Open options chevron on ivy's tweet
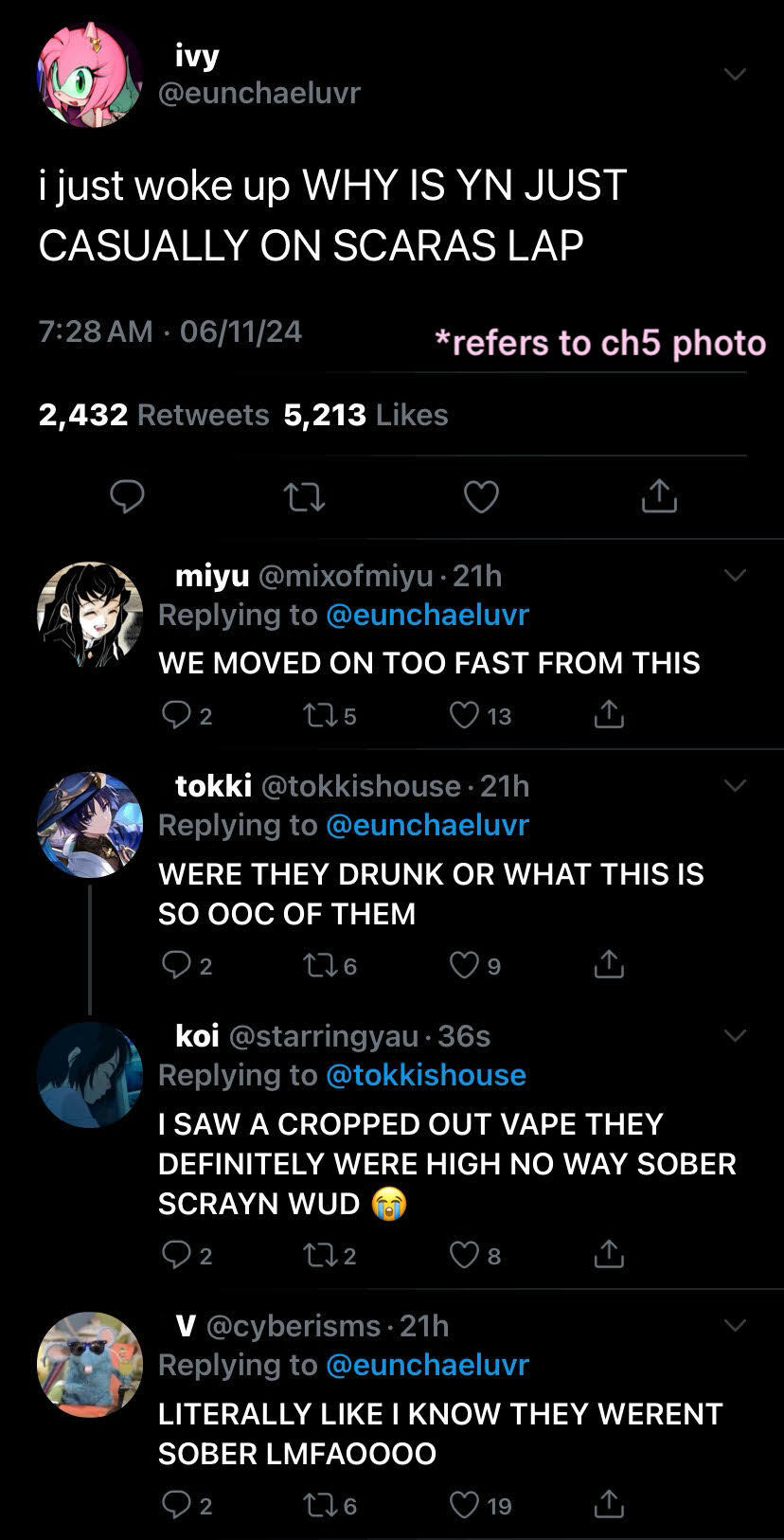 coord(735,74)
